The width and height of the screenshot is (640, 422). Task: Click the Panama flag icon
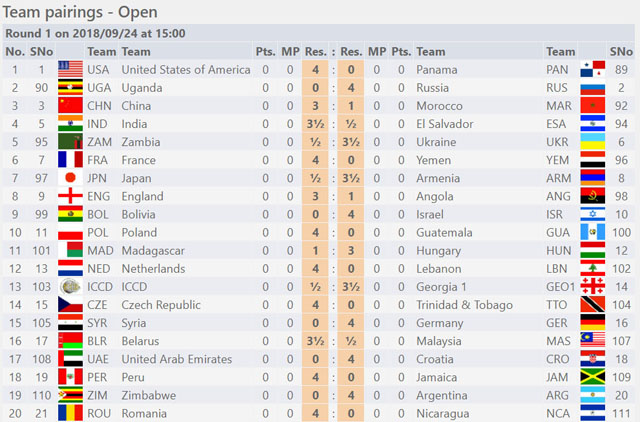[593, 69]
